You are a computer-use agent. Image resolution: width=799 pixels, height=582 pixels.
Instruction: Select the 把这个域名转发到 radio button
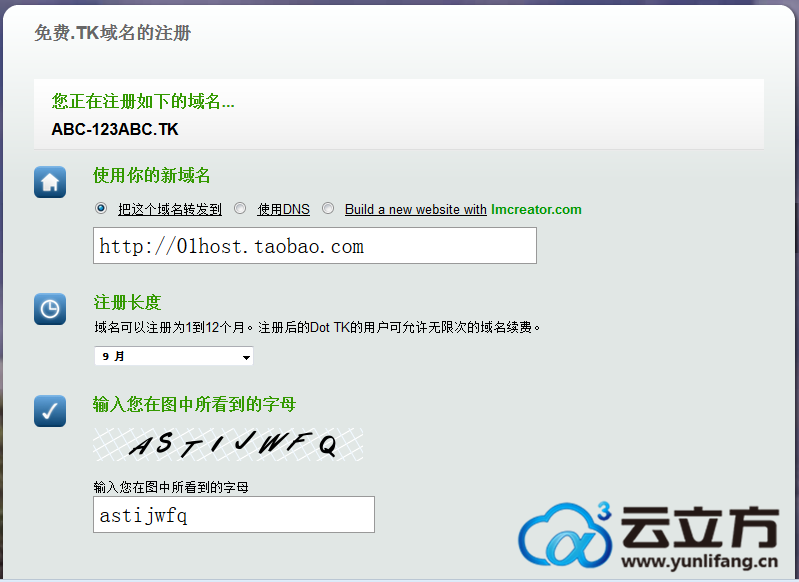point(100,209)
